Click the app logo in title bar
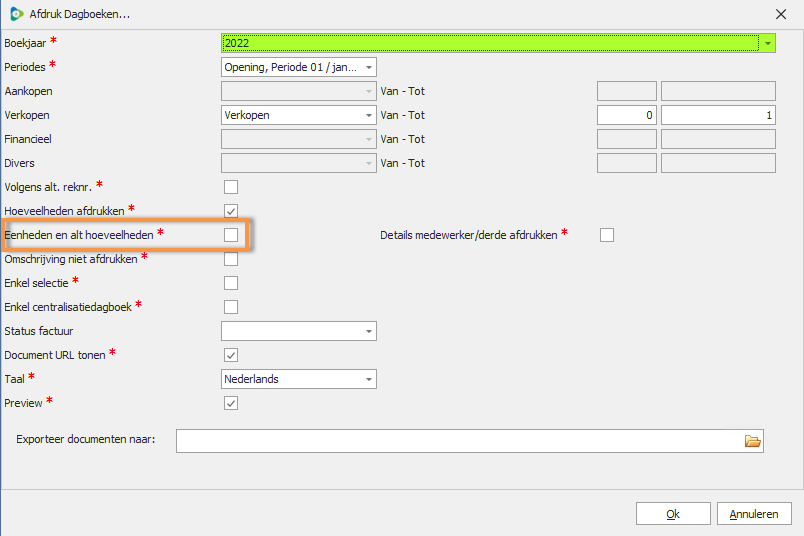 click(x=16, y=14)
